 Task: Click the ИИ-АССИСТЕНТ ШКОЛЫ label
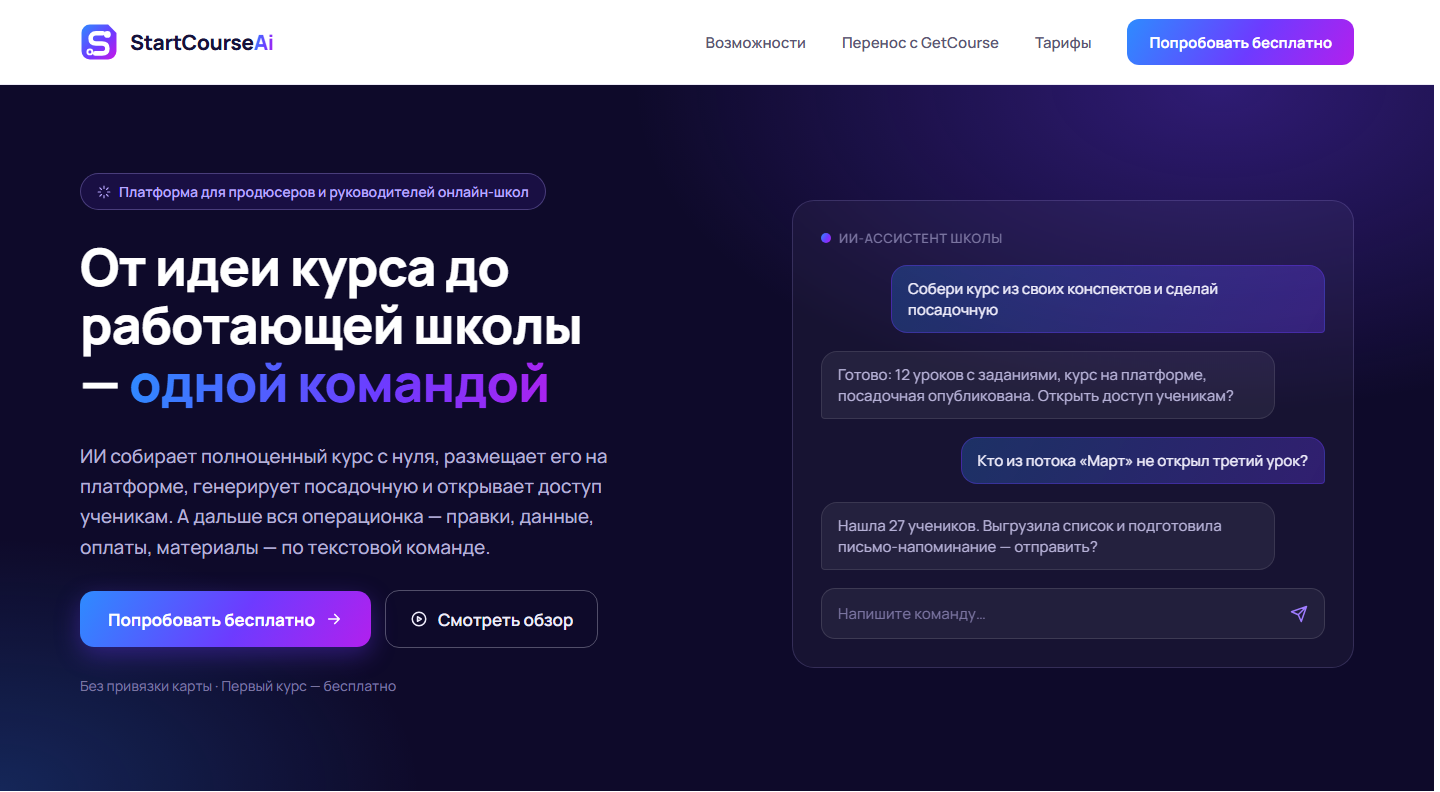(x=920, y=239)
